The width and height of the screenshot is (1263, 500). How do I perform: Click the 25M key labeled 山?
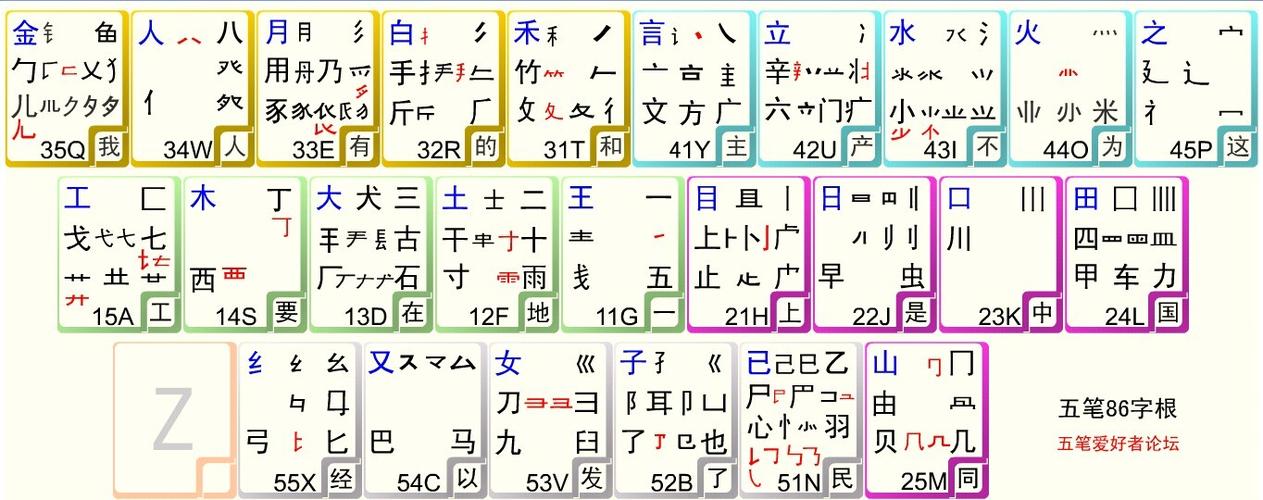pyautogui.click(x=927, y=420)
